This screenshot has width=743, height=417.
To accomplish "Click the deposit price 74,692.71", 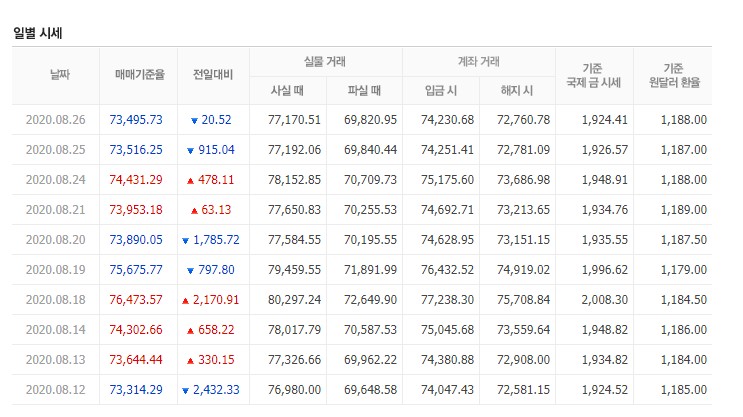I will [x=447, y=209].
